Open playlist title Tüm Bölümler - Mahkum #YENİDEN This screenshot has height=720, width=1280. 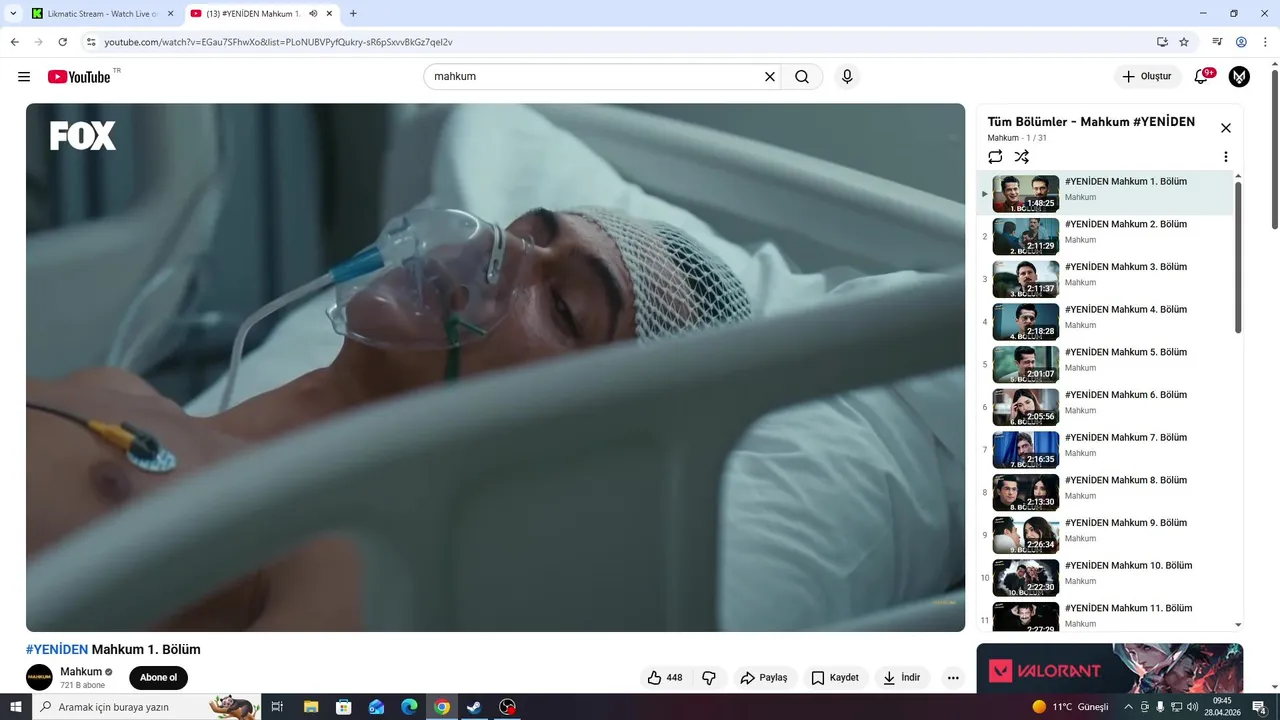[1091, 122]
